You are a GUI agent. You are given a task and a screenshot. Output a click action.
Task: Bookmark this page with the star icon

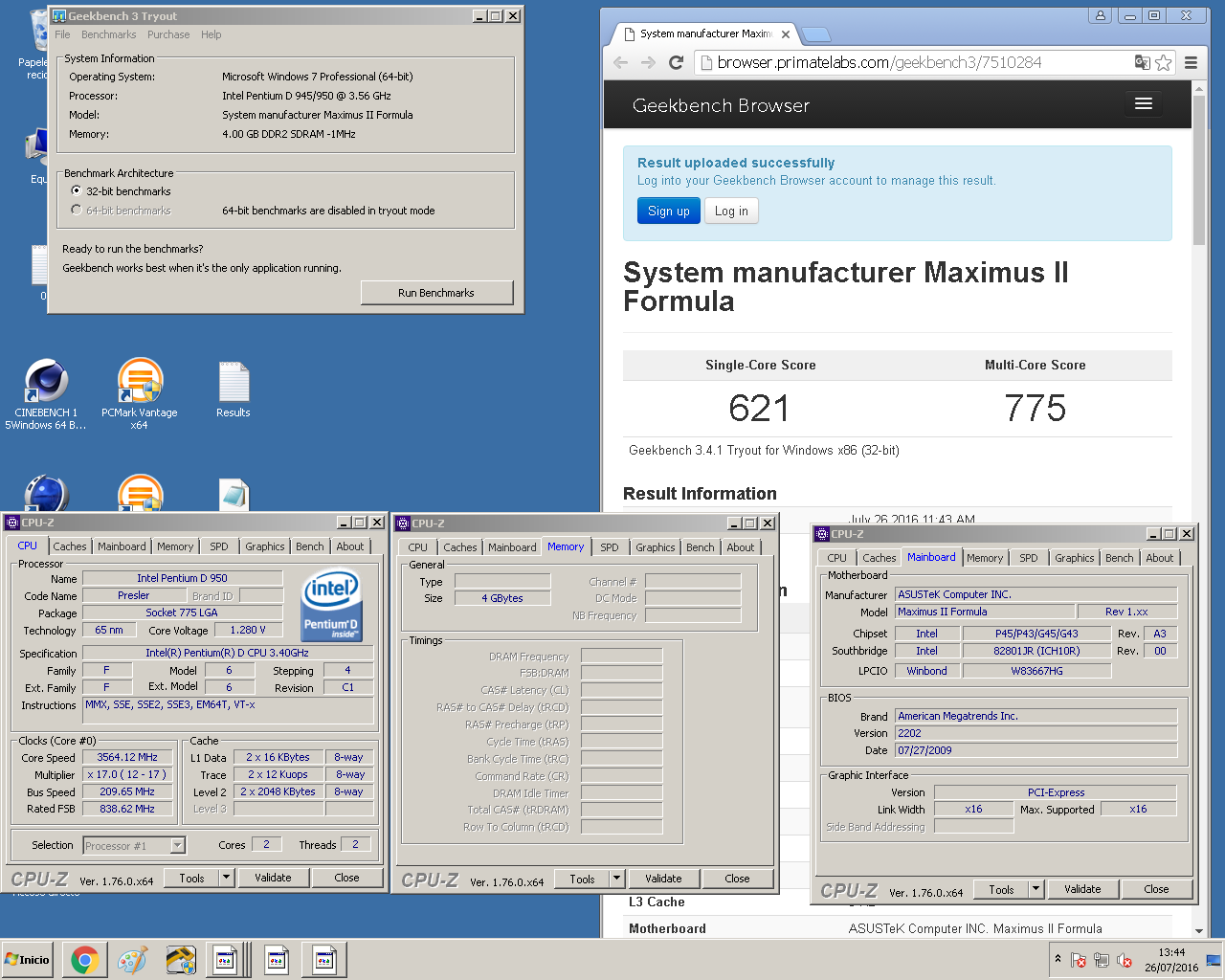tap(1163, 62)
